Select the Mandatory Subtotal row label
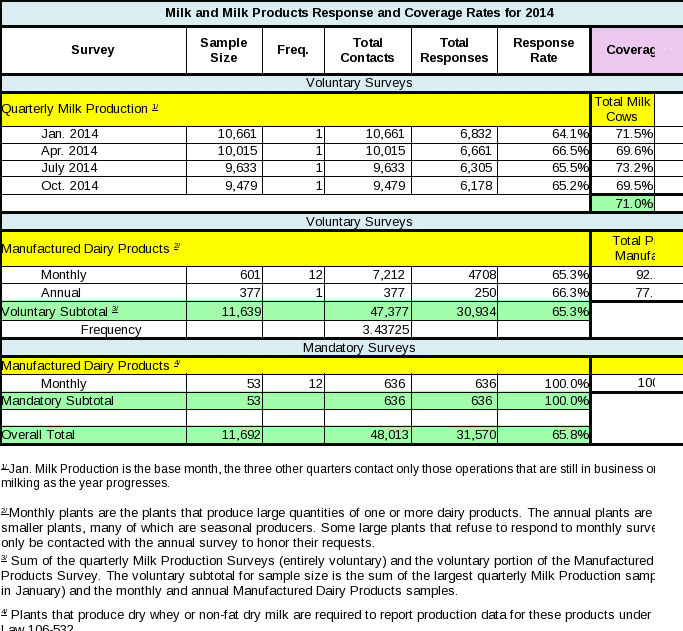The height and width of the screenshot is (631, 683). pos(58,400)
